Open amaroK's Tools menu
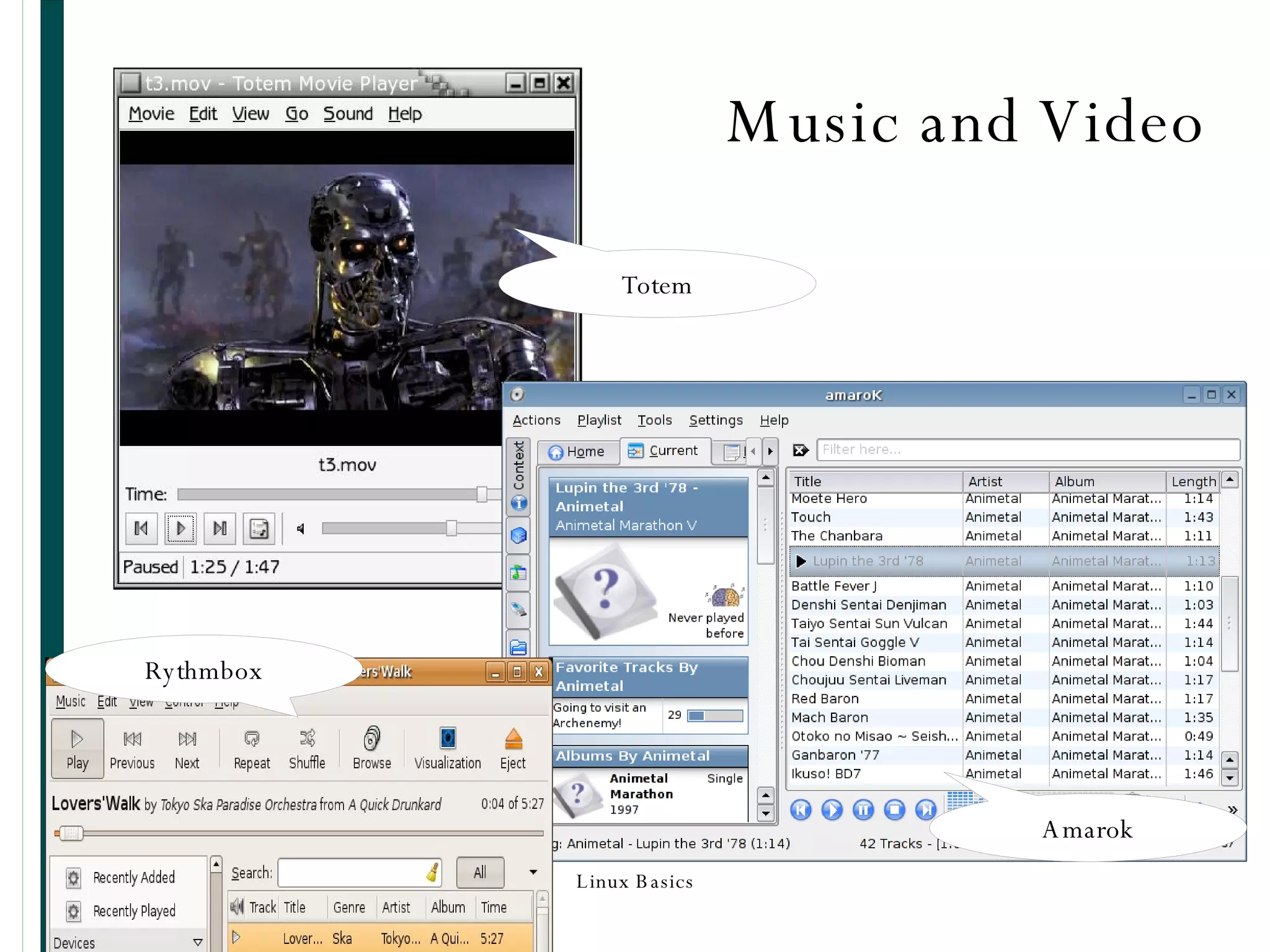The height and width of the screenshot is (952, 1270). click(x=655, y=420)
